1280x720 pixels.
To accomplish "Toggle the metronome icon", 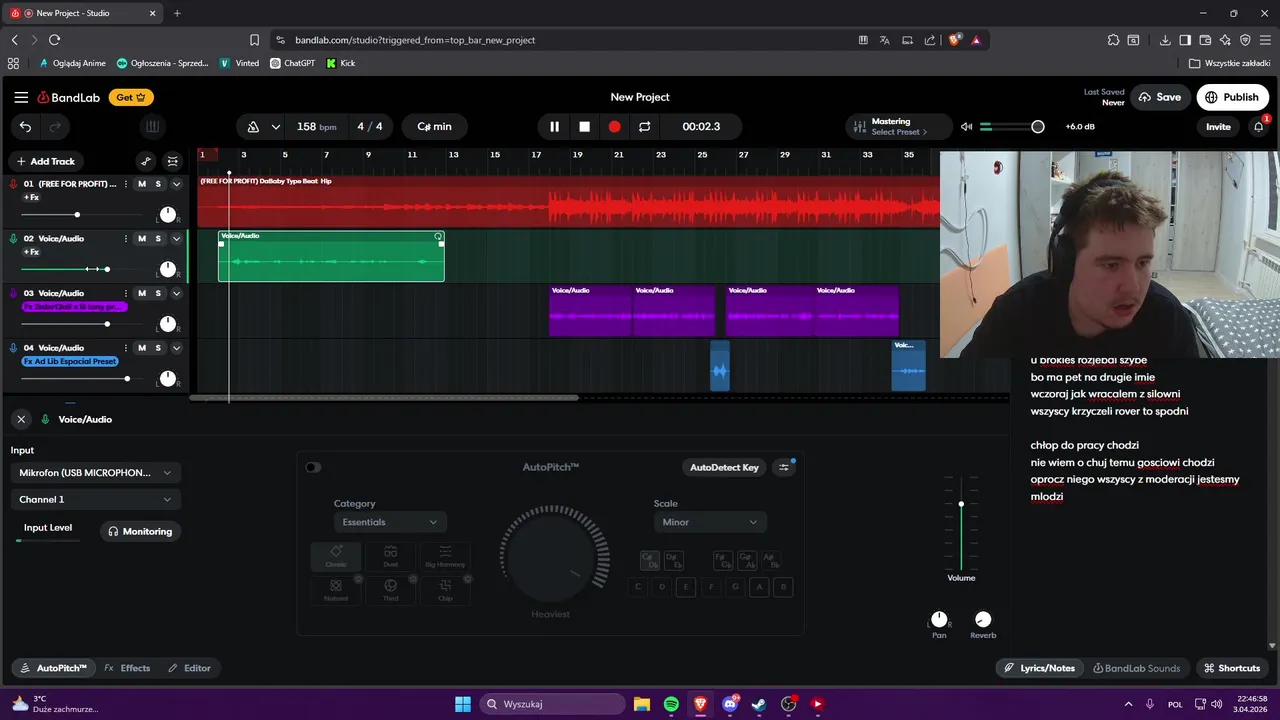I will click(x=253, y=127).
